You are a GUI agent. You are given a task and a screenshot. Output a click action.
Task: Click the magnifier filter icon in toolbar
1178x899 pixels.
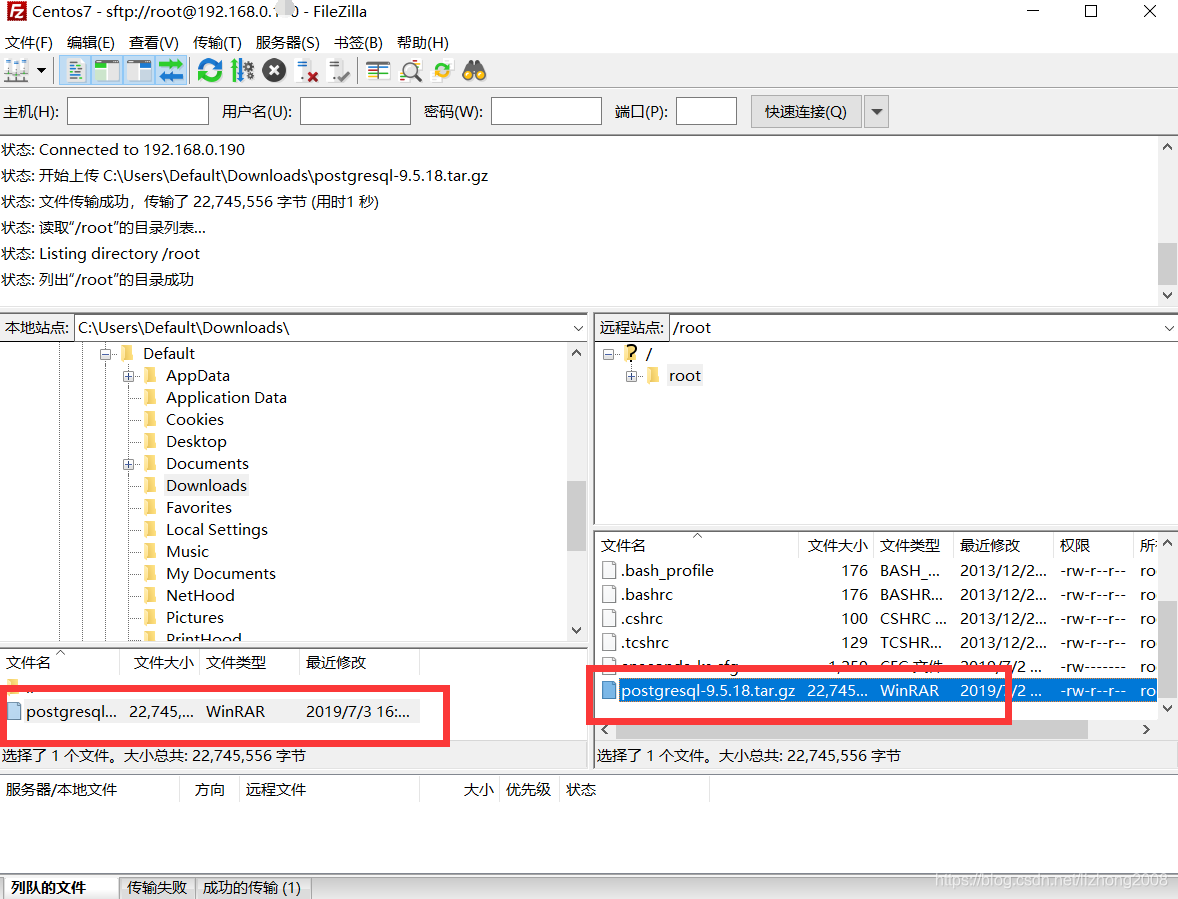410,71
